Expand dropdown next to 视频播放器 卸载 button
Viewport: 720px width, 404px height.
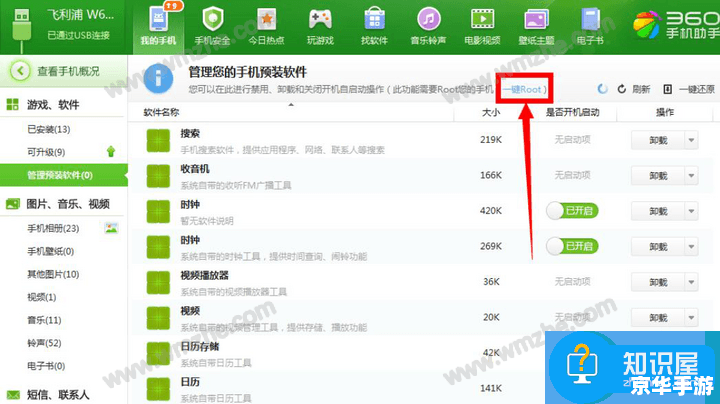coord(691,282)
